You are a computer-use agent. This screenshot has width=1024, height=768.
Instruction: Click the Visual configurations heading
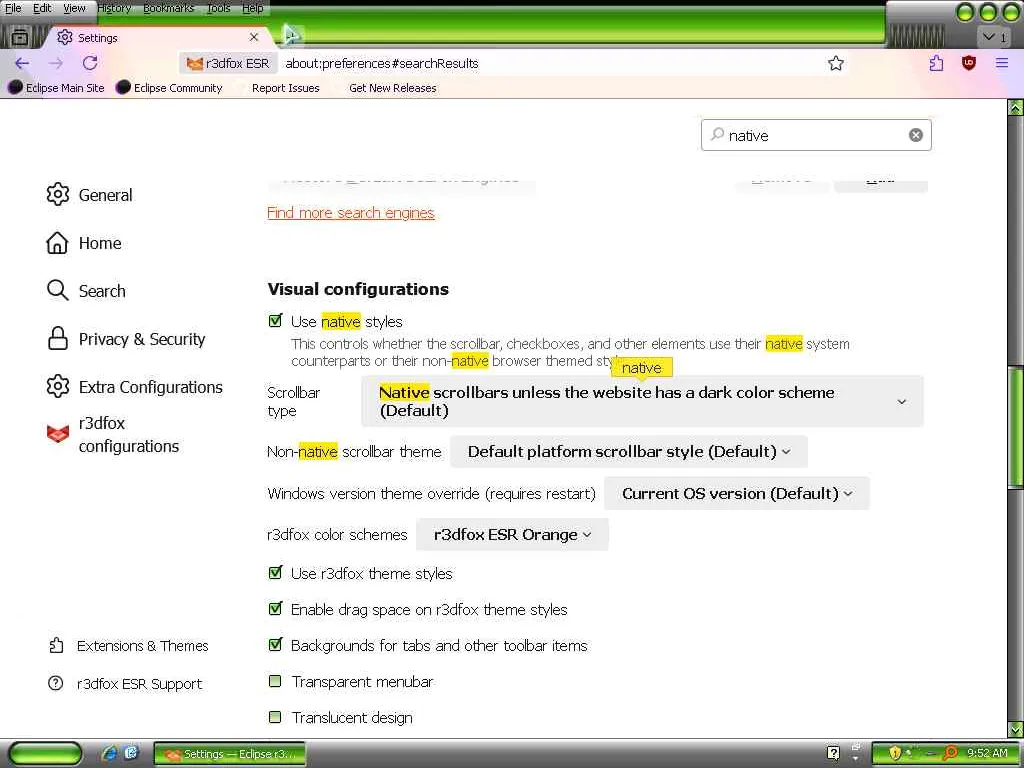point(358,289)
